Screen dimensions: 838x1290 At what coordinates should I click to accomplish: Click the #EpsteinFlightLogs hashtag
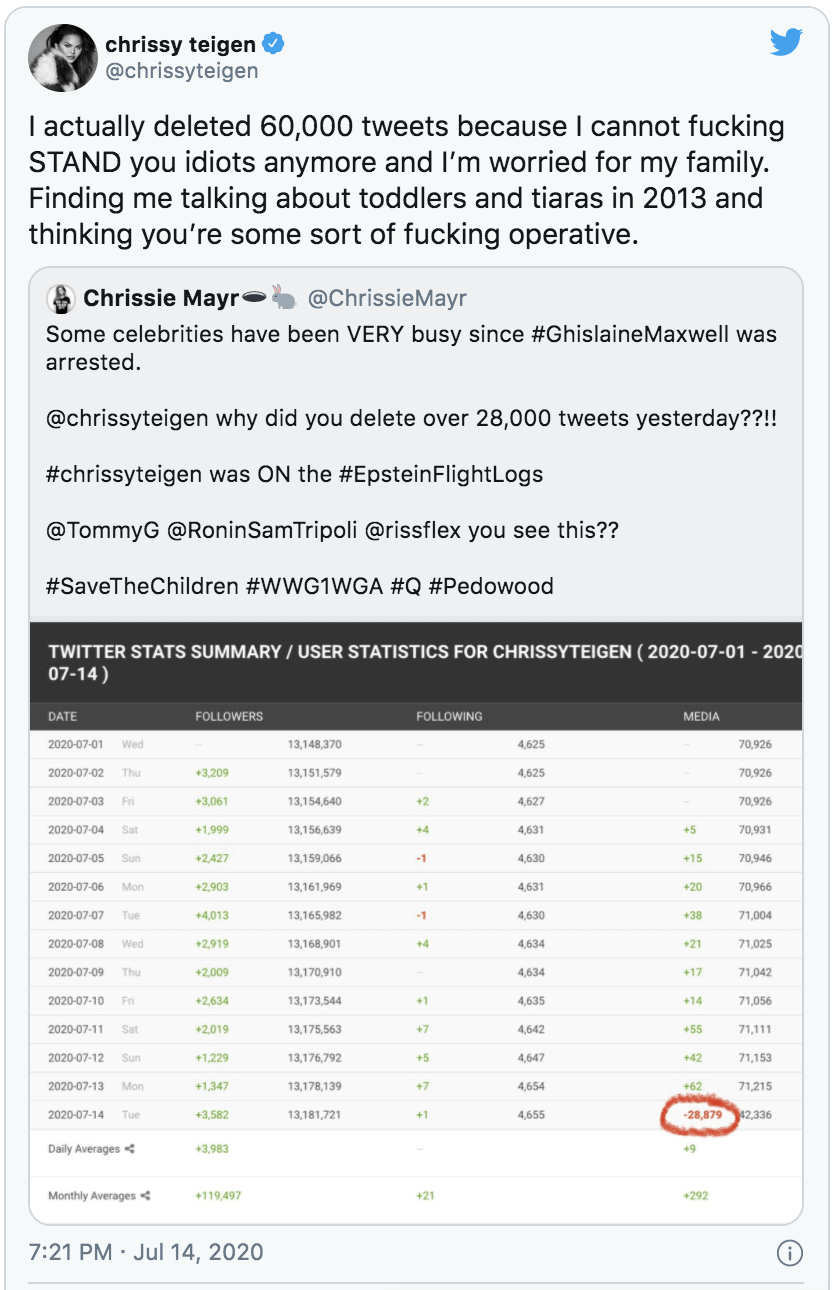[440, 474]
